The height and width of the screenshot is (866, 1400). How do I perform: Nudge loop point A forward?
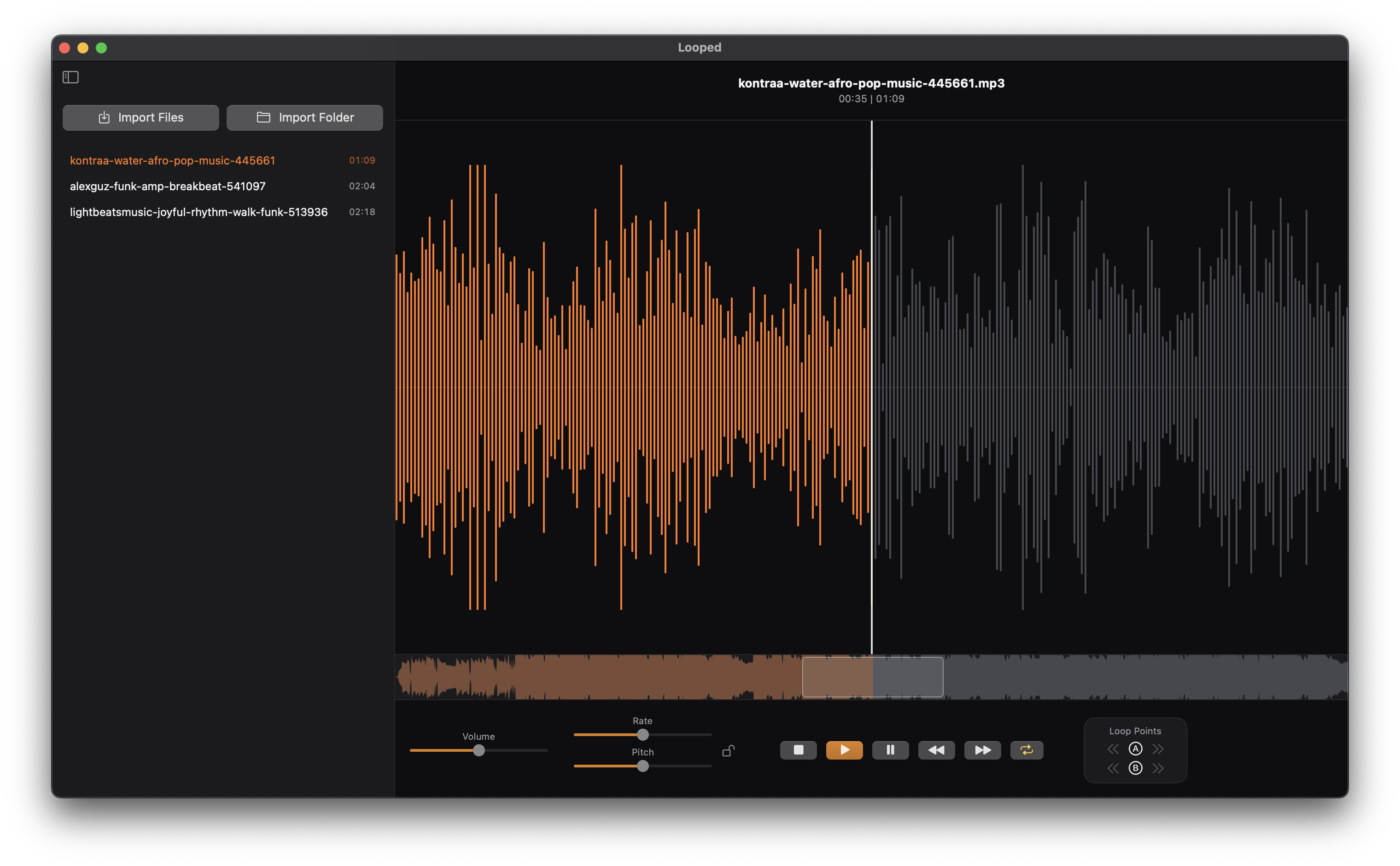[x=1158, y=749]
